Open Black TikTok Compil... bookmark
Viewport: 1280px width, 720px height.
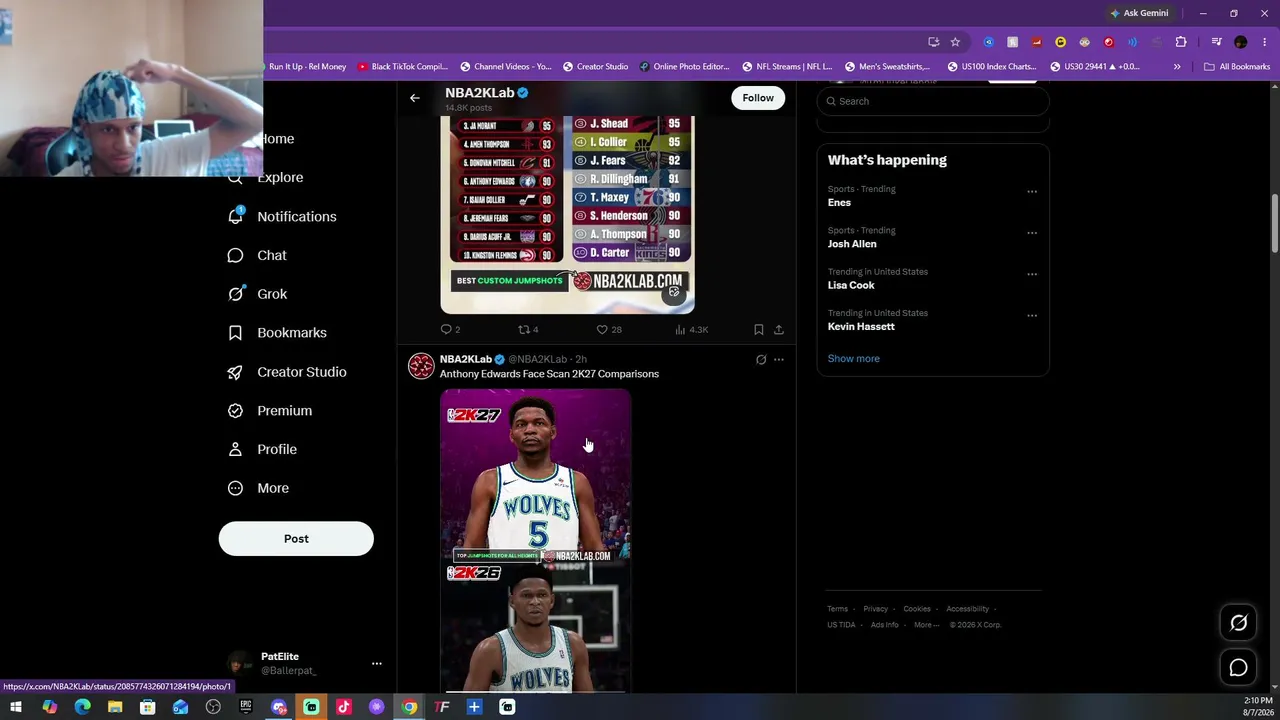(x=403, y=67)
